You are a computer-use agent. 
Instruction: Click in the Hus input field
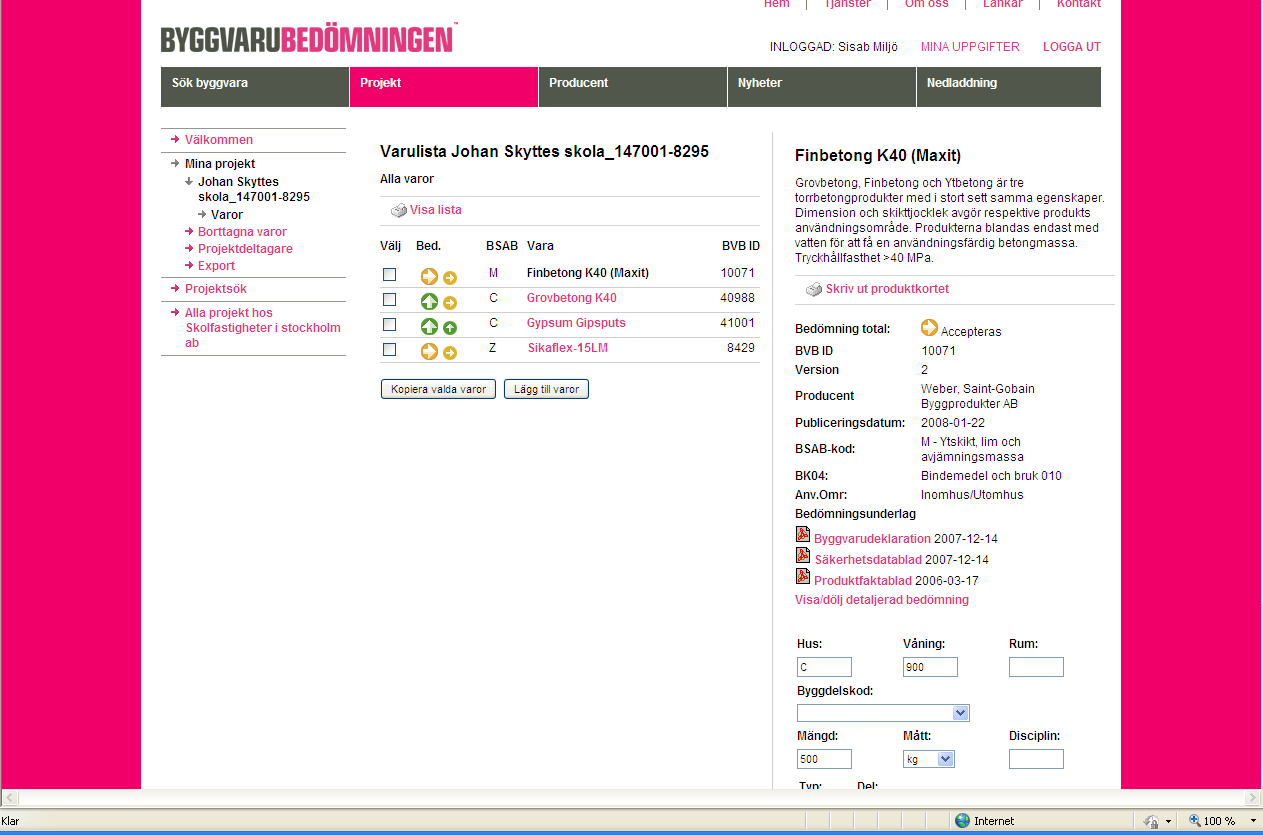(x=824, y=667)
